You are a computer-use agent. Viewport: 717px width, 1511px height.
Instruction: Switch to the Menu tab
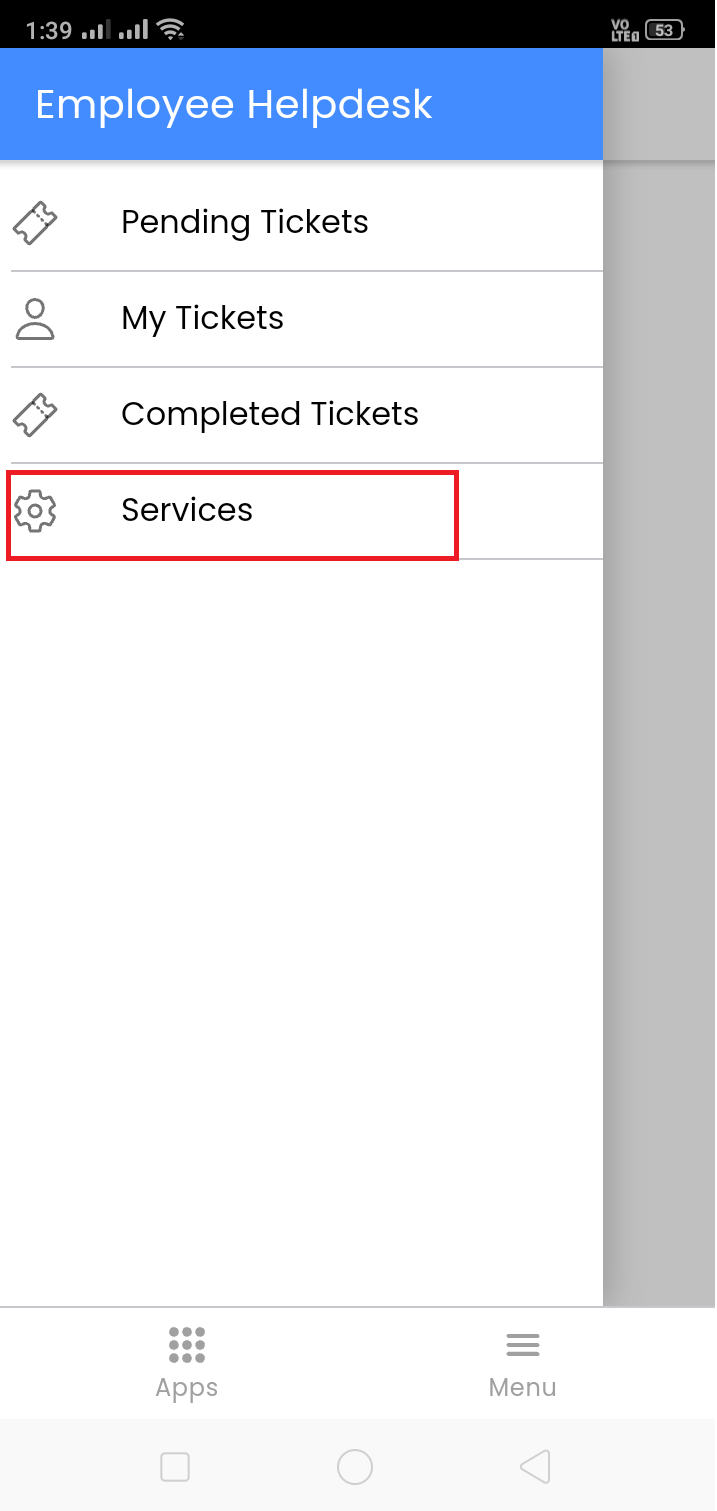coord(523,1362)
